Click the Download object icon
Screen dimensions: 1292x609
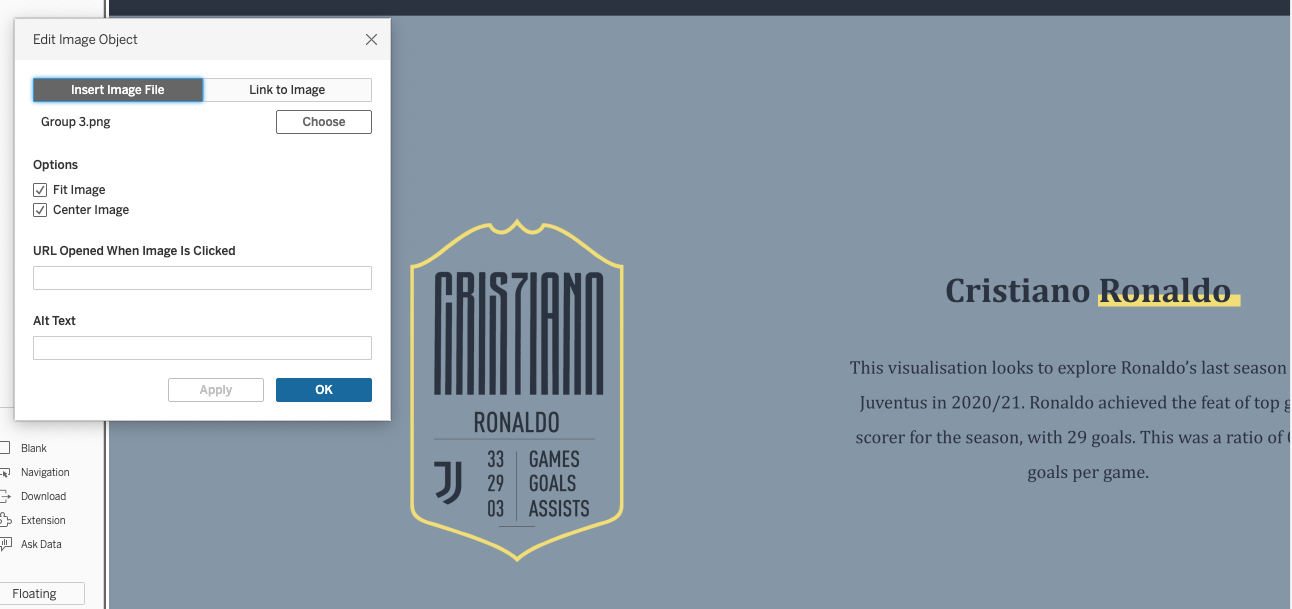(5, 496)
